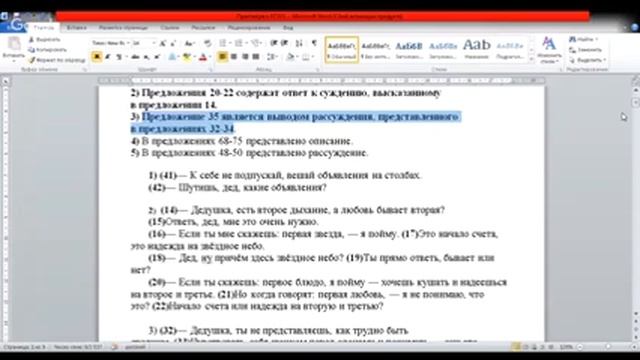Open the Mailings (Рассылки) tab
The image size is (640, 360).
click(203, 28)
